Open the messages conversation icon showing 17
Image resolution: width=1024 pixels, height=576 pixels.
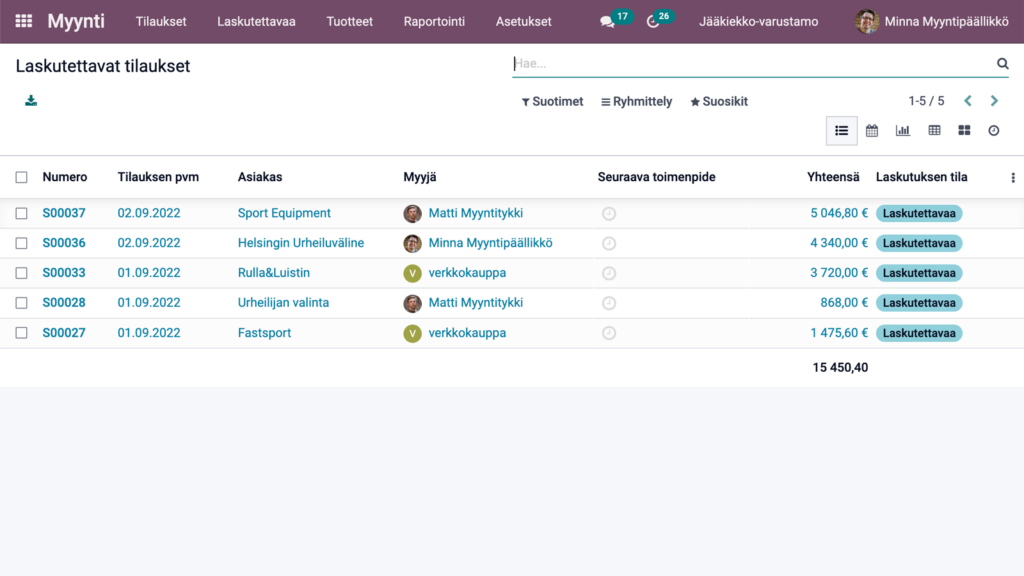[605, 20]
